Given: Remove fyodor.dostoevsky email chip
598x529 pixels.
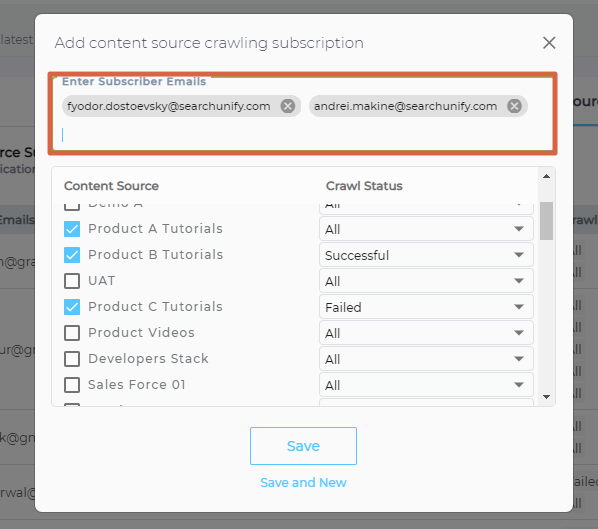Looking at the screenshot, I should (x=288, y=106).
